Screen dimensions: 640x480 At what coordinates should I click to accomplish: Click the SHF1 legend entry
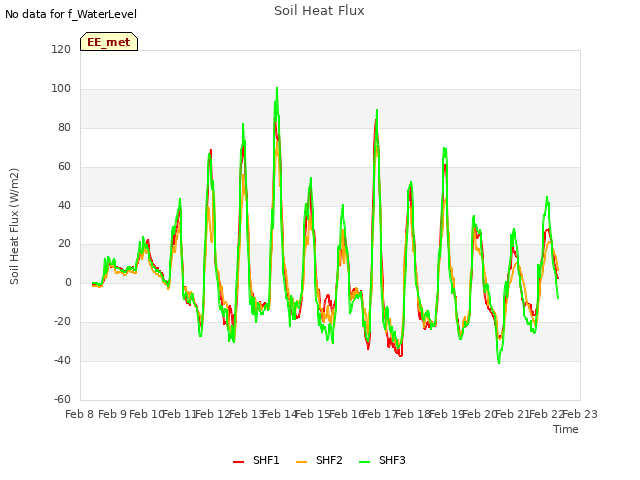point(256,460)
